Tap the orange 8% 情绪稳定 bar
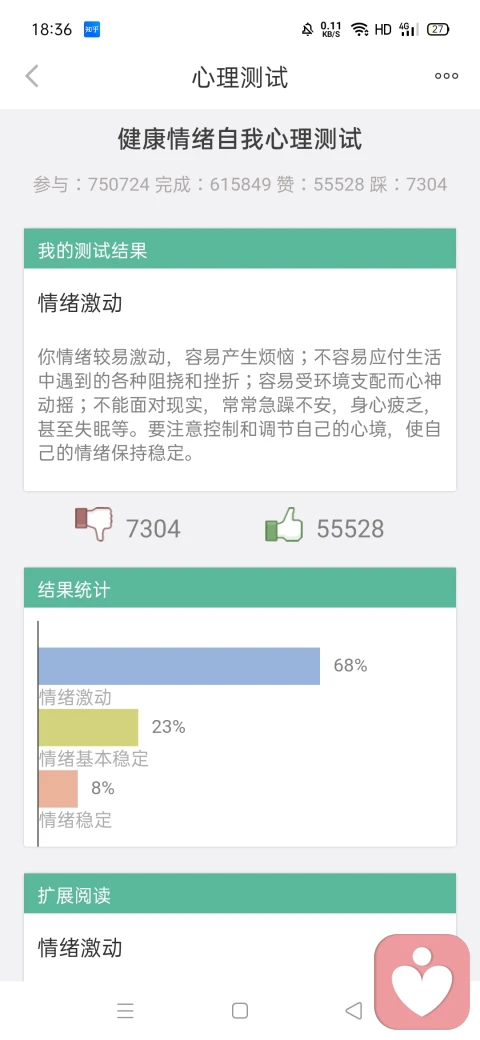This screenshot has width=480, height=1040. 58,789
